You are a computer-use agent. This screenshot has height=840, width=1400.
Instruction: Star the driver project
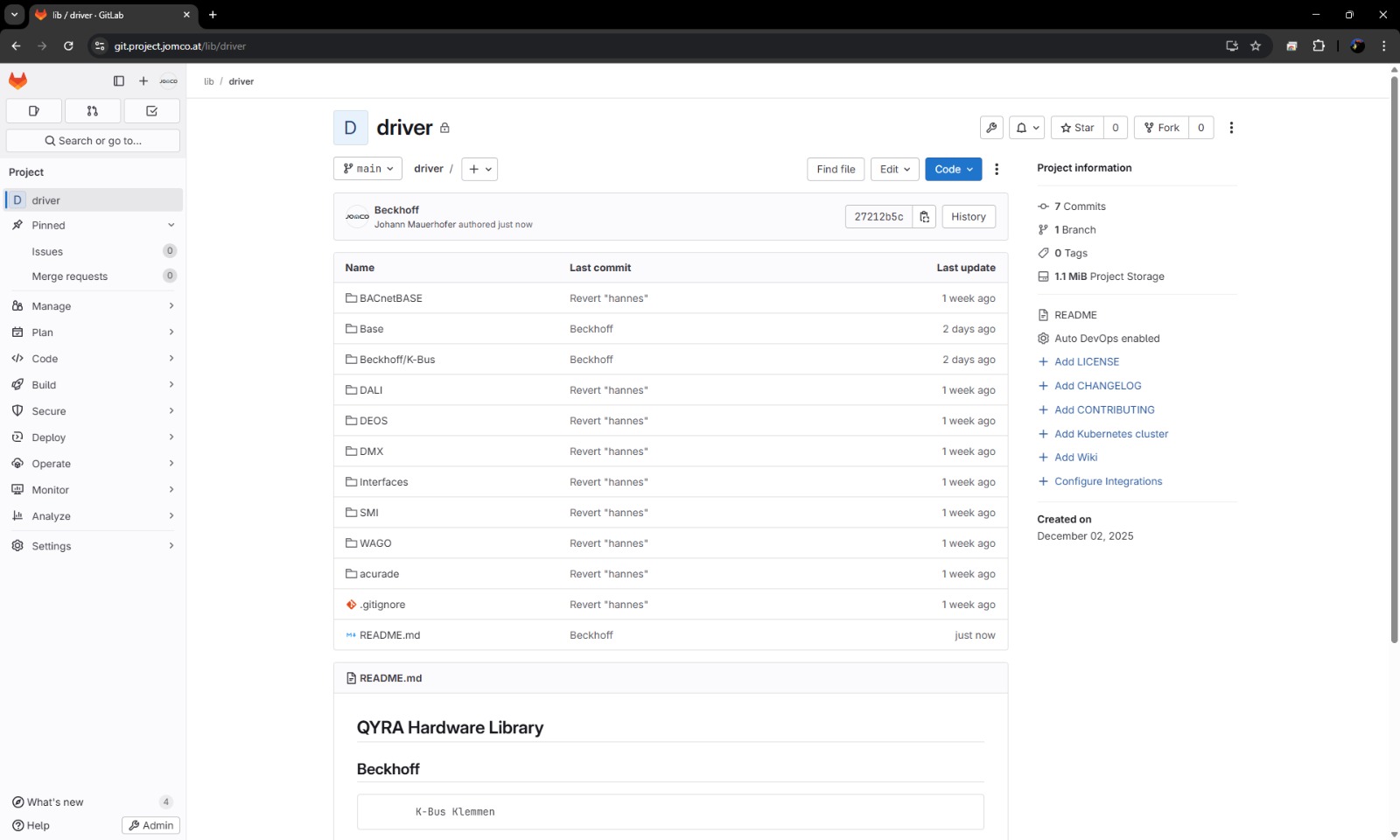(1077, 128)
